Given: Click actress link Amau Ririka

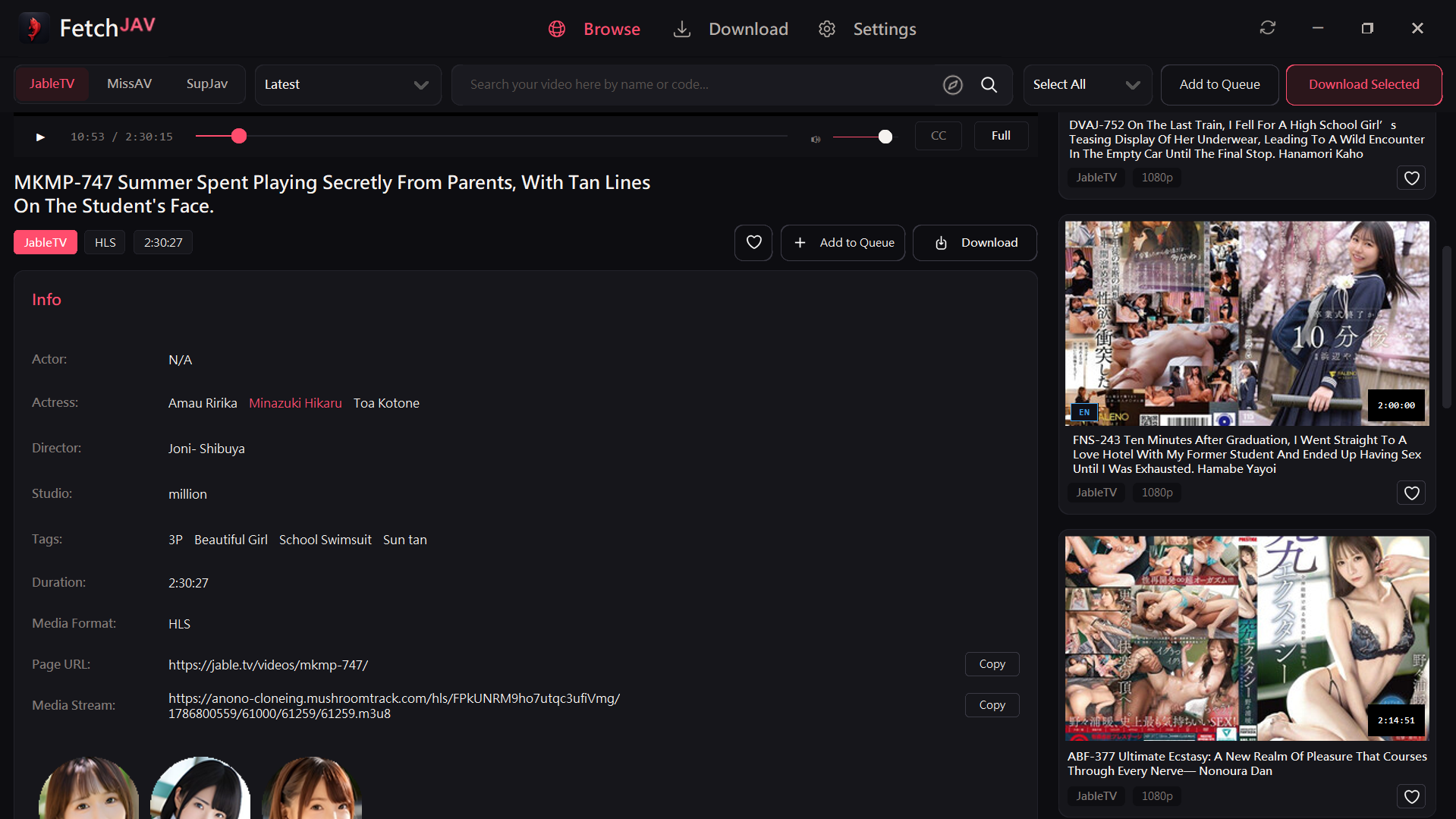Looking at the screenshot, I should pos(203,403).
